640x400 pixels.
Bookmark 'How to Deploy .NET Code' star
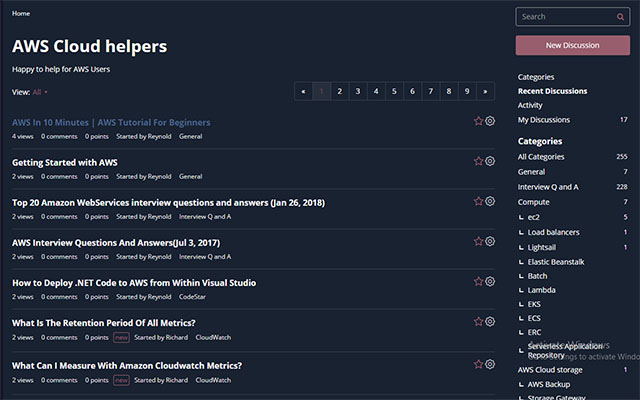[x=478, y=281]
